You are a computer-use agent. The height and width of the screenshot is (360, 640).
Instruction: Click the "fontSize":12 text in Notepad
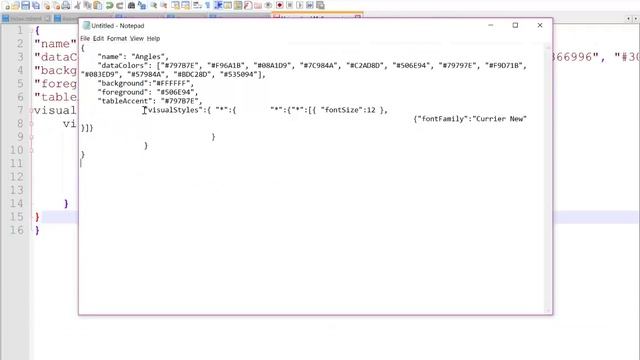pyautogui.click(x=348, y=110)
